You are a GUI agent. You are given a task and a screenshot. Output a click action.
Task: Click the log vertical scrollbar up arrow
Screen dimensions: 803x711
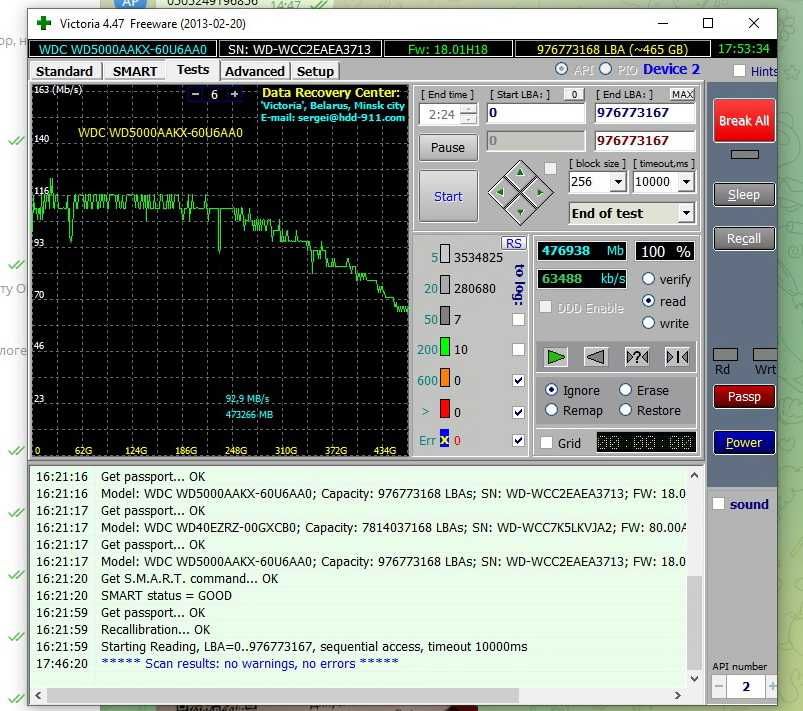(694, 475)
